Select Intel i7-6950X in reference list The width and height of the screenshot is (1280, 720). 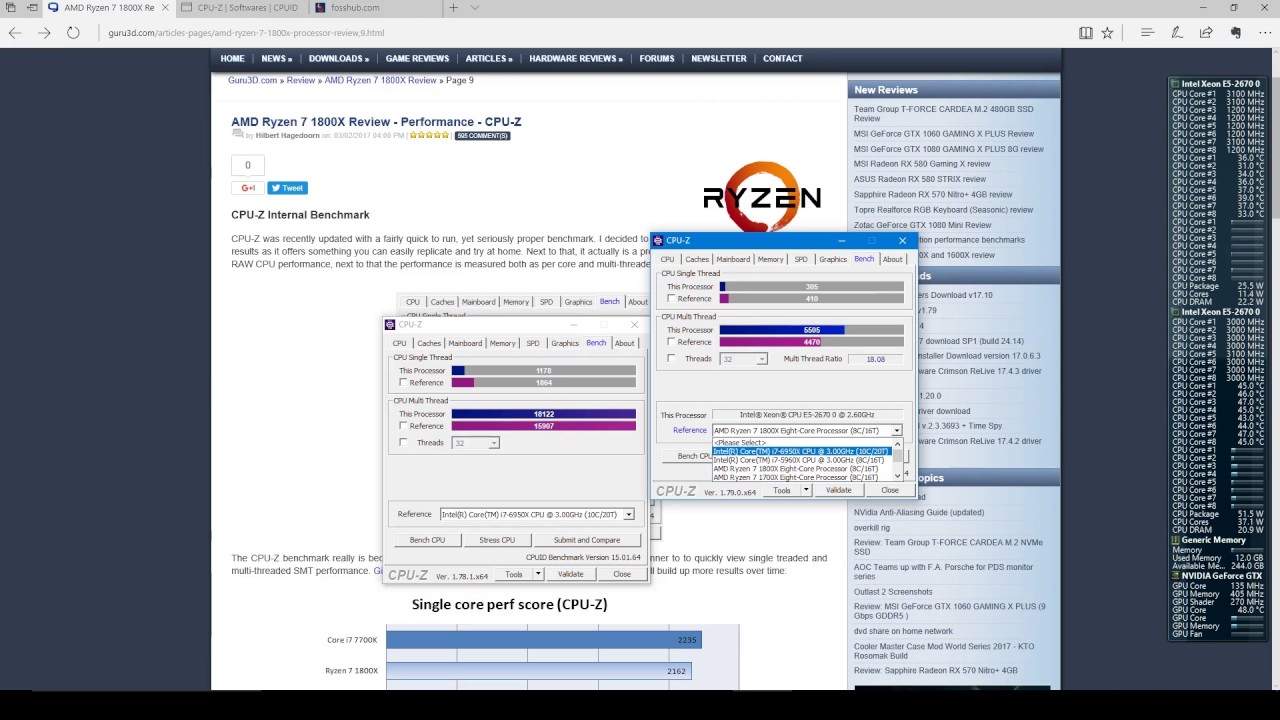point(800,451)
